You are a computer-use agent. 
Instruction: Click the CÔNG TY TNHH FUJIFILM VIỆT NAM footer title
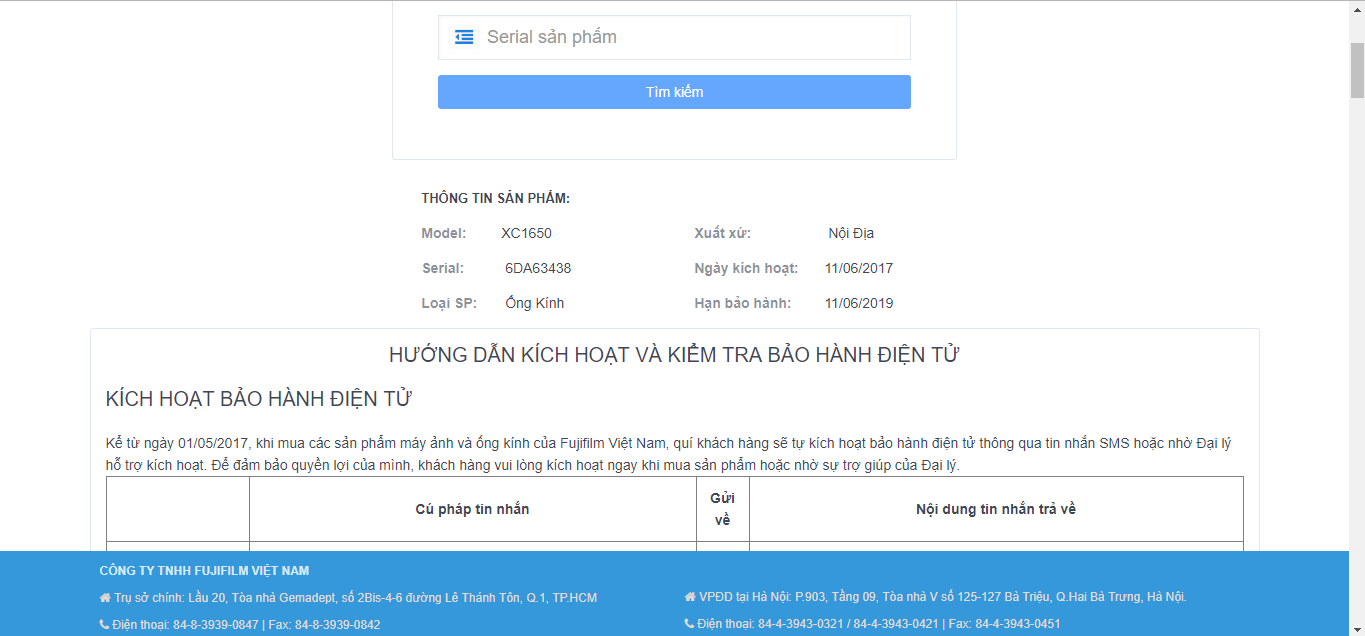[x=204, y=571]
